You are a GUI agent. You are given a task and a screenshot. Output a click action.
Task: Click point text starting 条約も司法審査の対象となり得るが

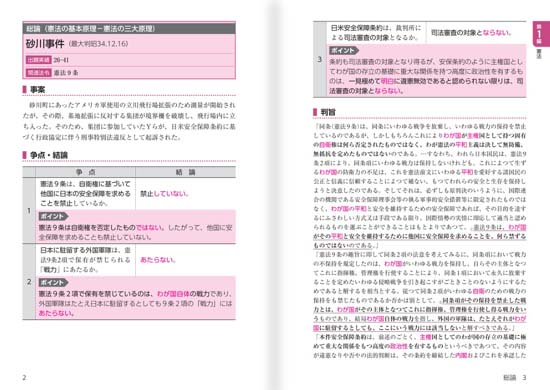click(427, 76)
